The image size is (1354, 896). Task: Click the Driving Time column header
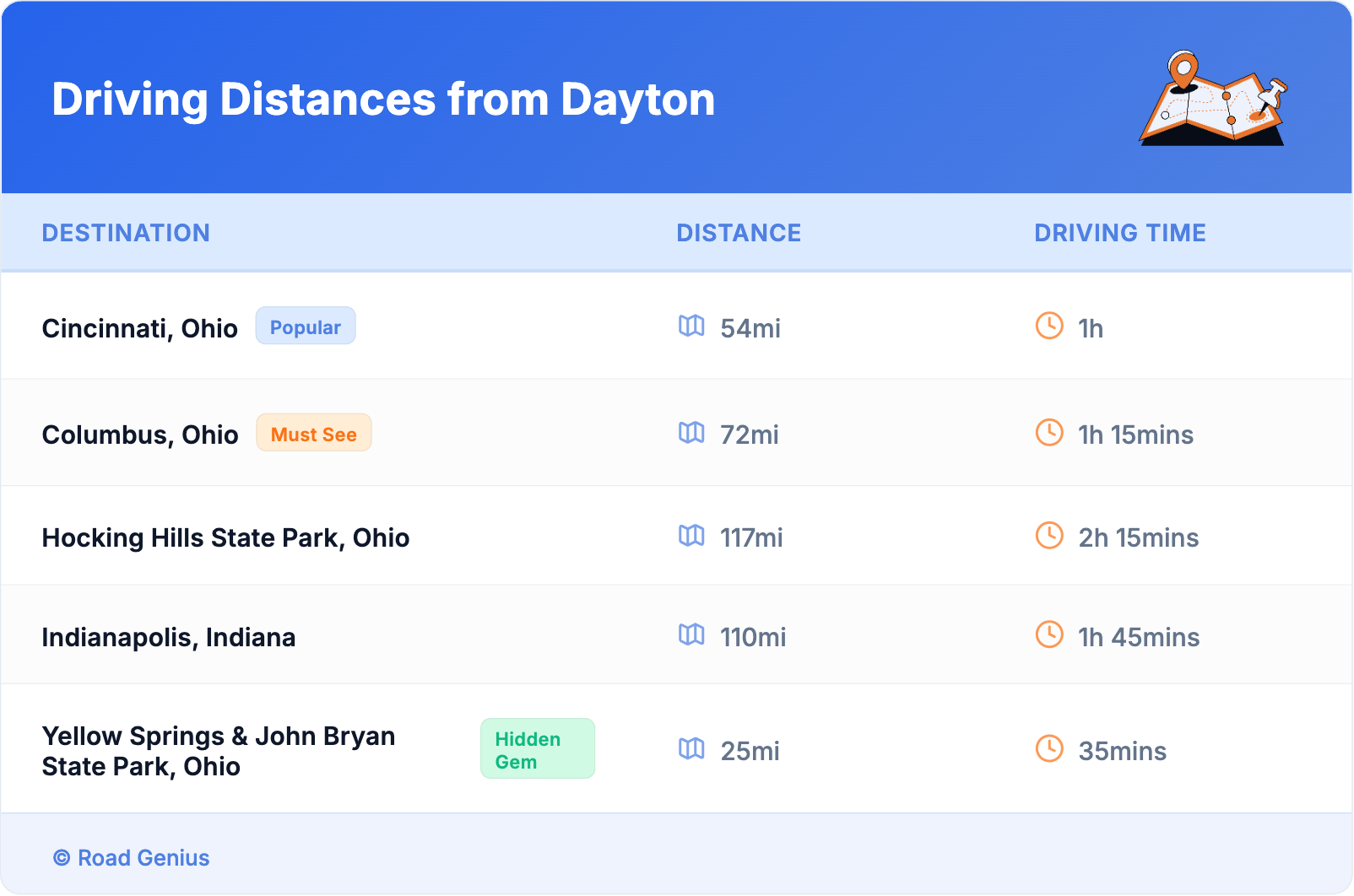pos(1119,233)
